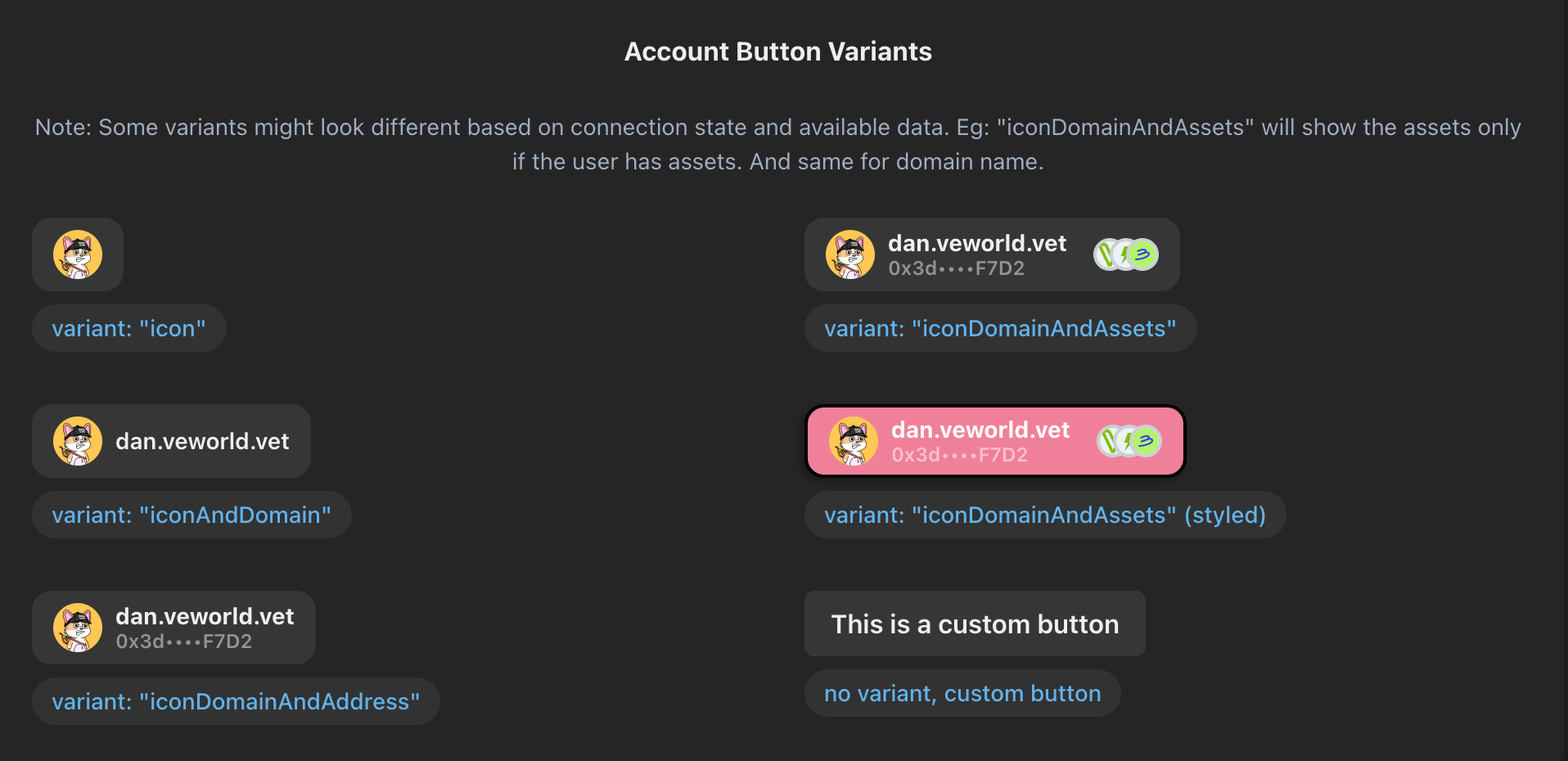
Task: Click avatar in the unstyled iconDomainAndAssets button
Action: click(x=850, y=254)
